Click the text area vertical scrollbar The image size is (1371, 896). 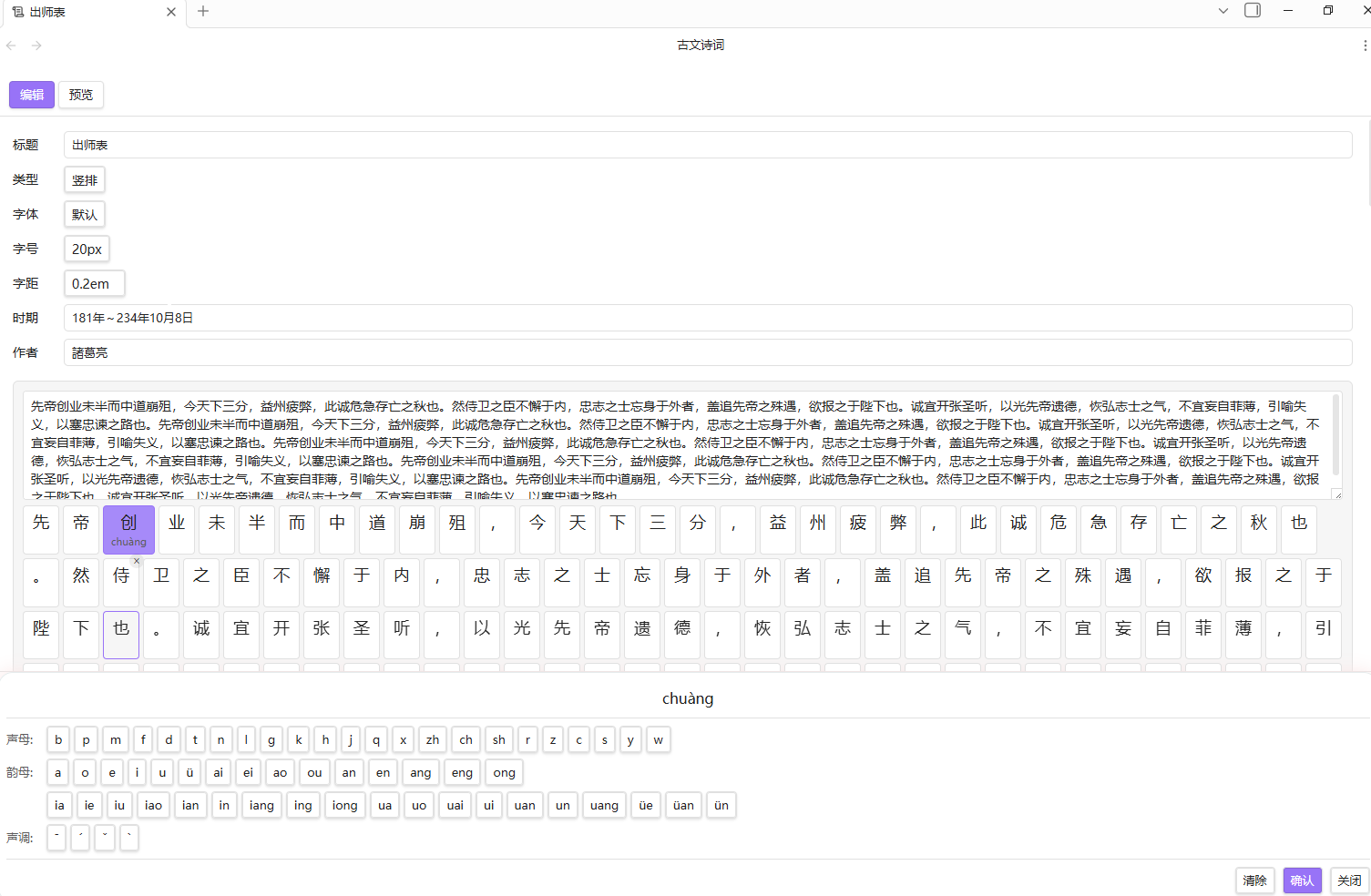tap(1336, 435)
